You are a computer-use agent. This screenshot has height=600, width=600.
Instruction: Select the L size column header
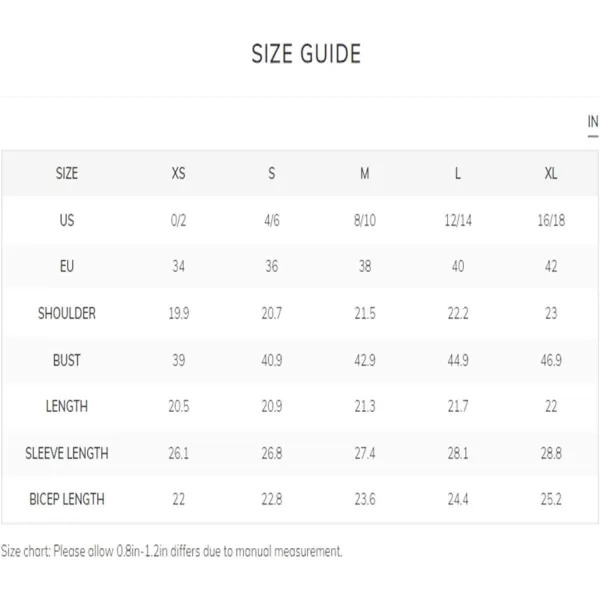pos(458,173)
